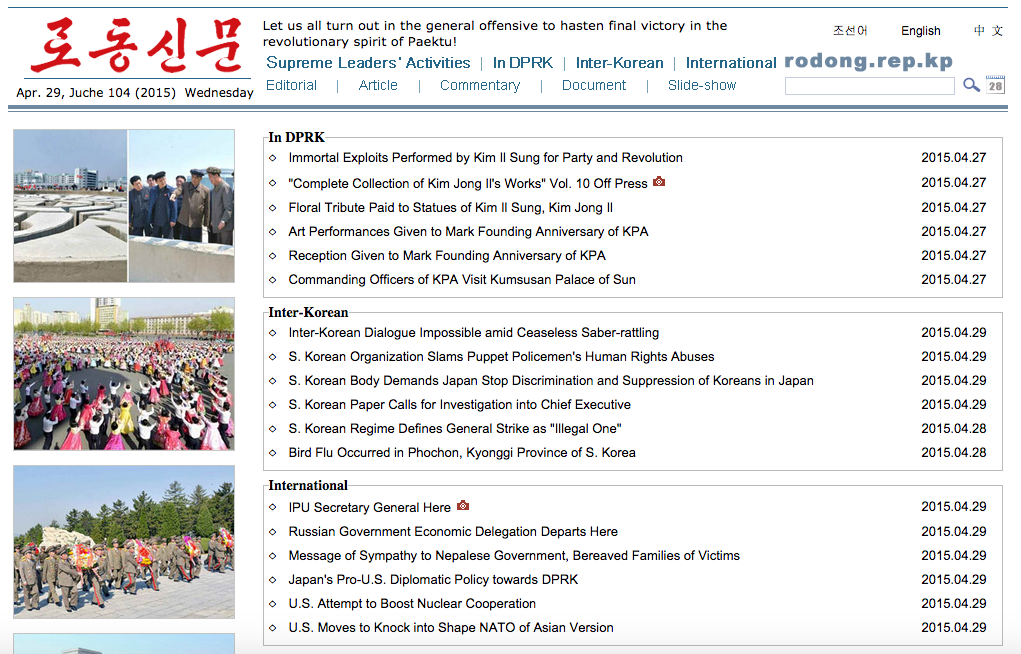
Task: Switch language to Korean 조선어
Action: [850, 31]
